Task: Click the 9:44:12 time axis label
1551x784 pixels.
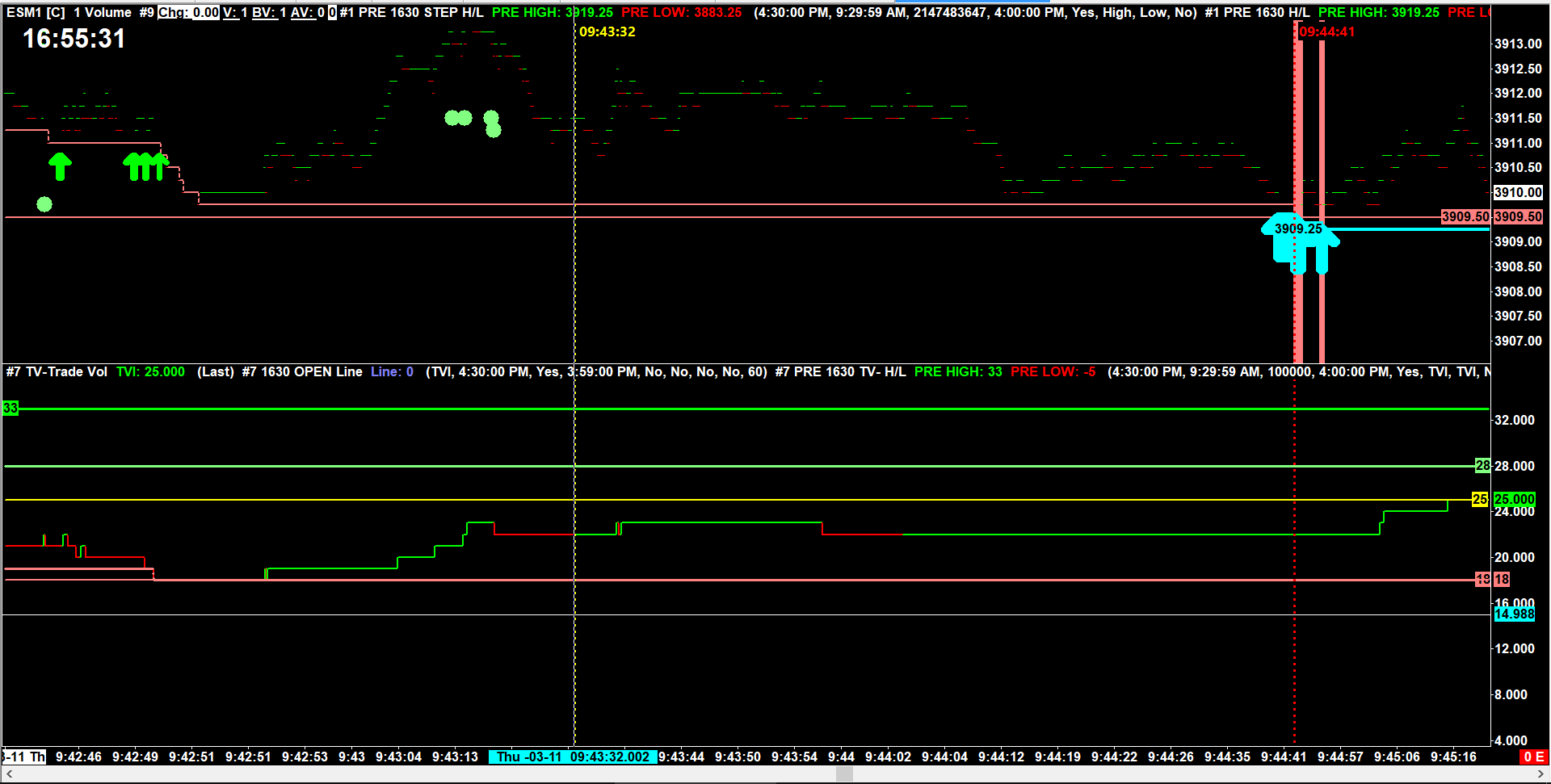Action: point(1001,757)
